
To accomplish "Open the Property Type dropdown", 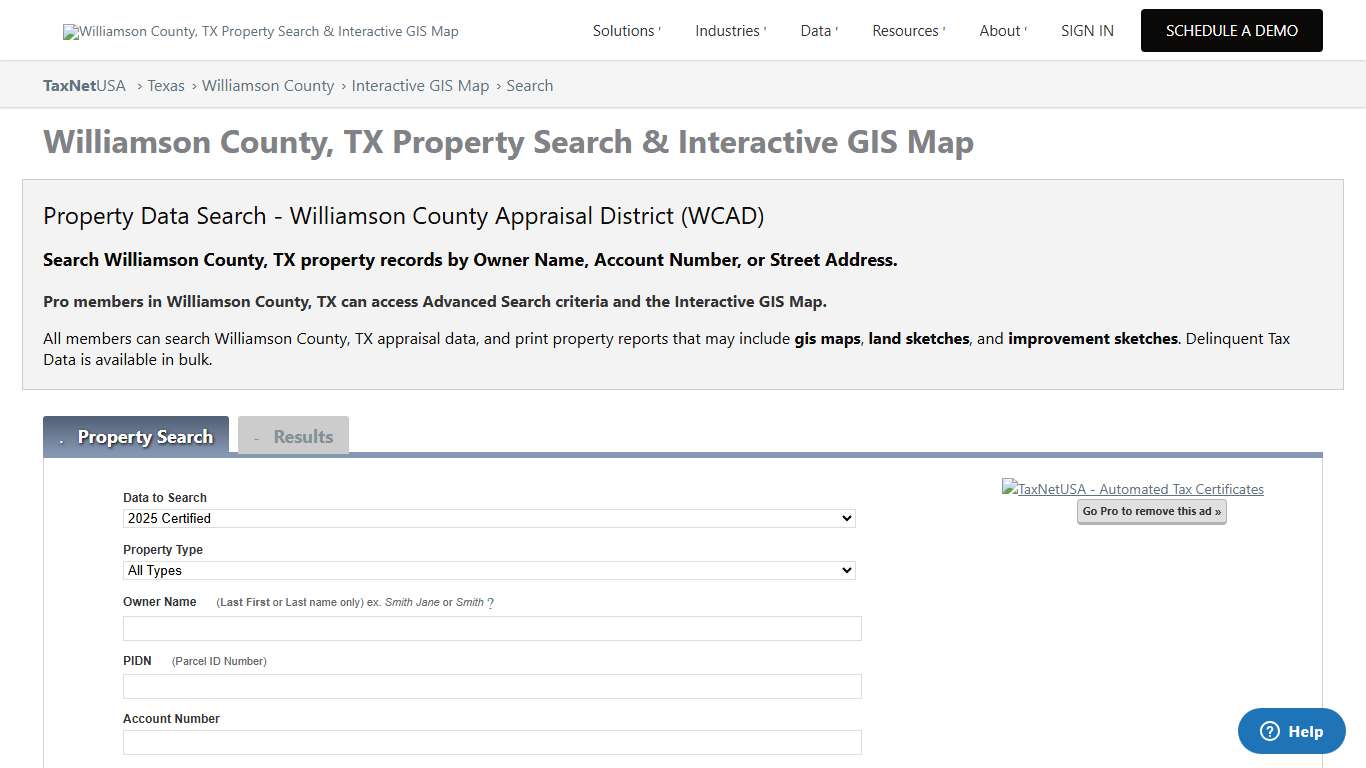I will coord(487,570).
